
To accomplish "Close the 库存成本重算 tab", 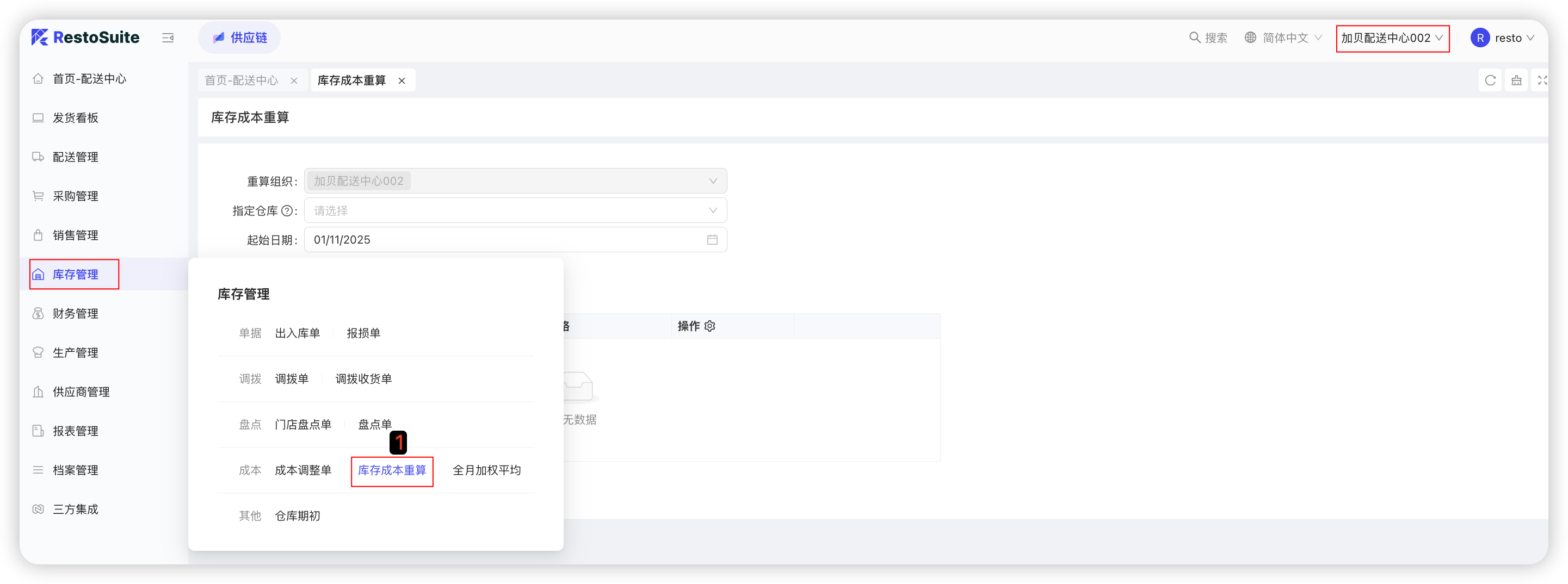I will click(402, 81).
